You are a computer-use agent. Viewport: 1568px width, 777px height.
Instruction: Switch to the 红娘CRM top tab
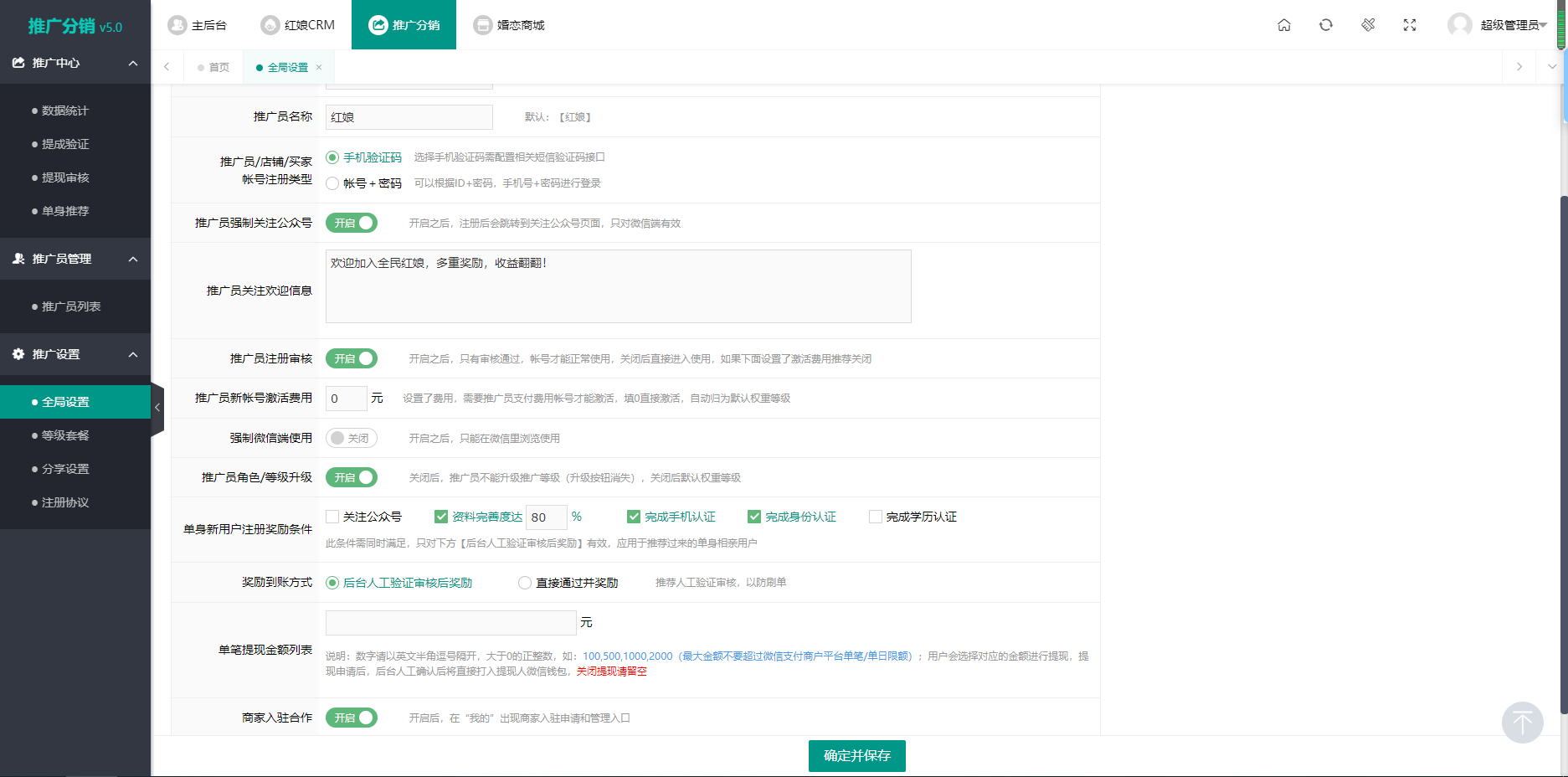tap(298, 25)
